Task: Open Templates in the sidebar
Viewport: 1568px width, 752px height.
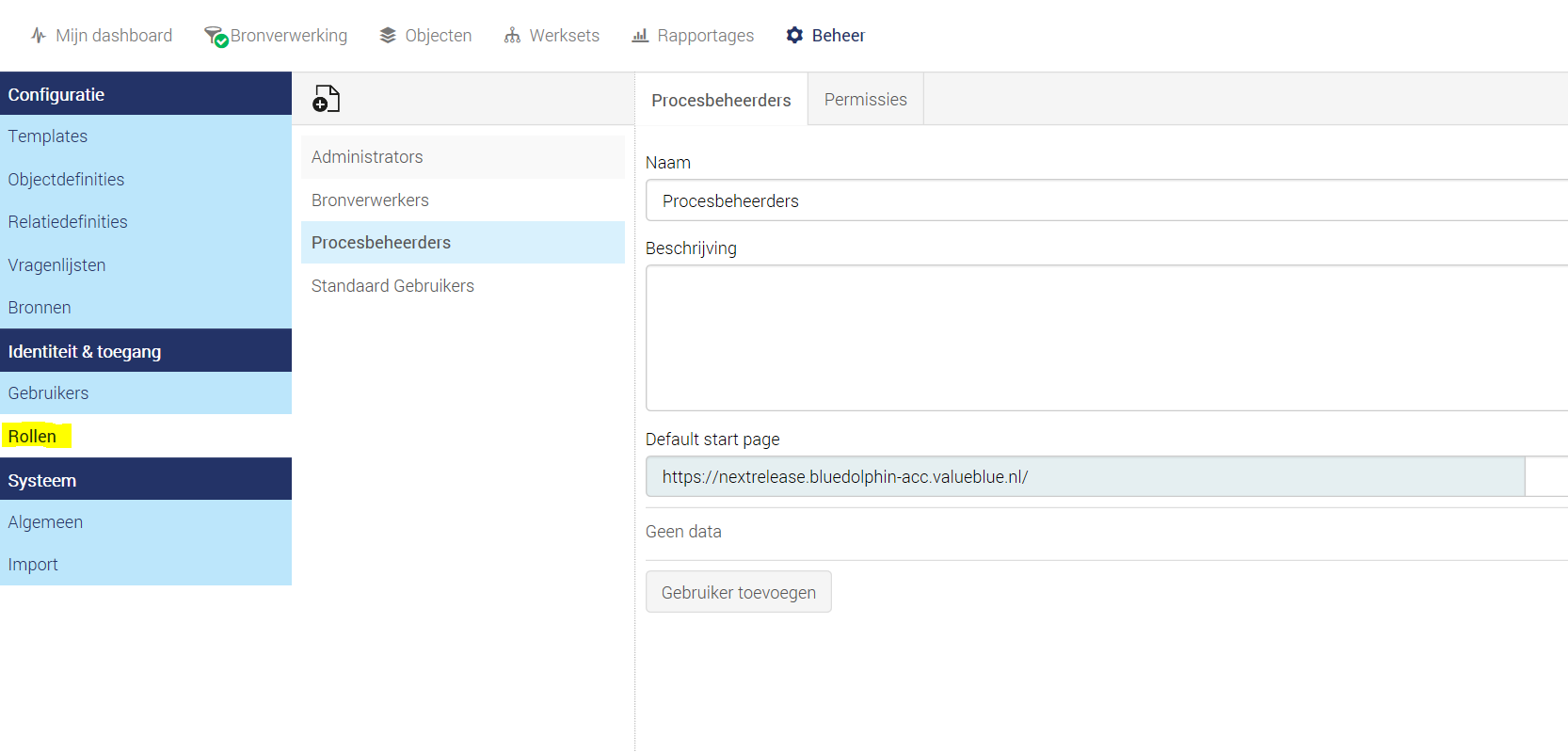Action: [x=146, y=136]
